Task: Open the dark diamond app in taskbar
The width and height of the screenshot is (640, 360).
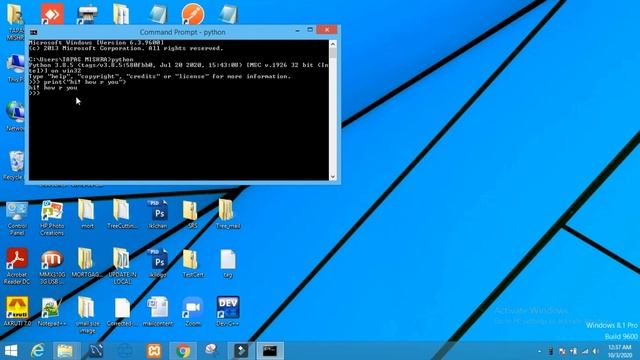Action: (x=241, y=351)
